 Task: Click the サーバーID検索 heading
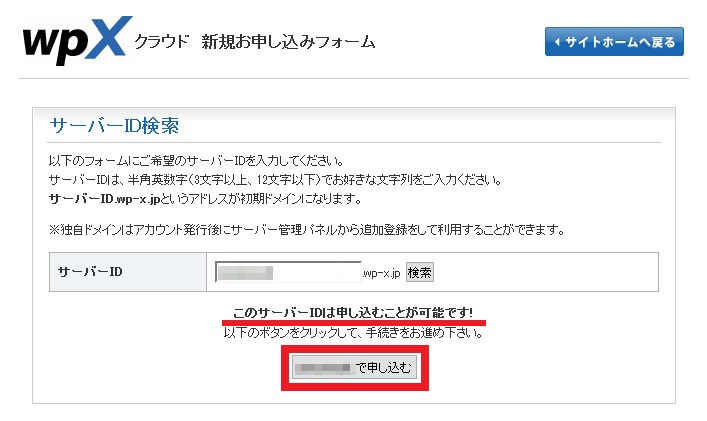coord(114,126)
